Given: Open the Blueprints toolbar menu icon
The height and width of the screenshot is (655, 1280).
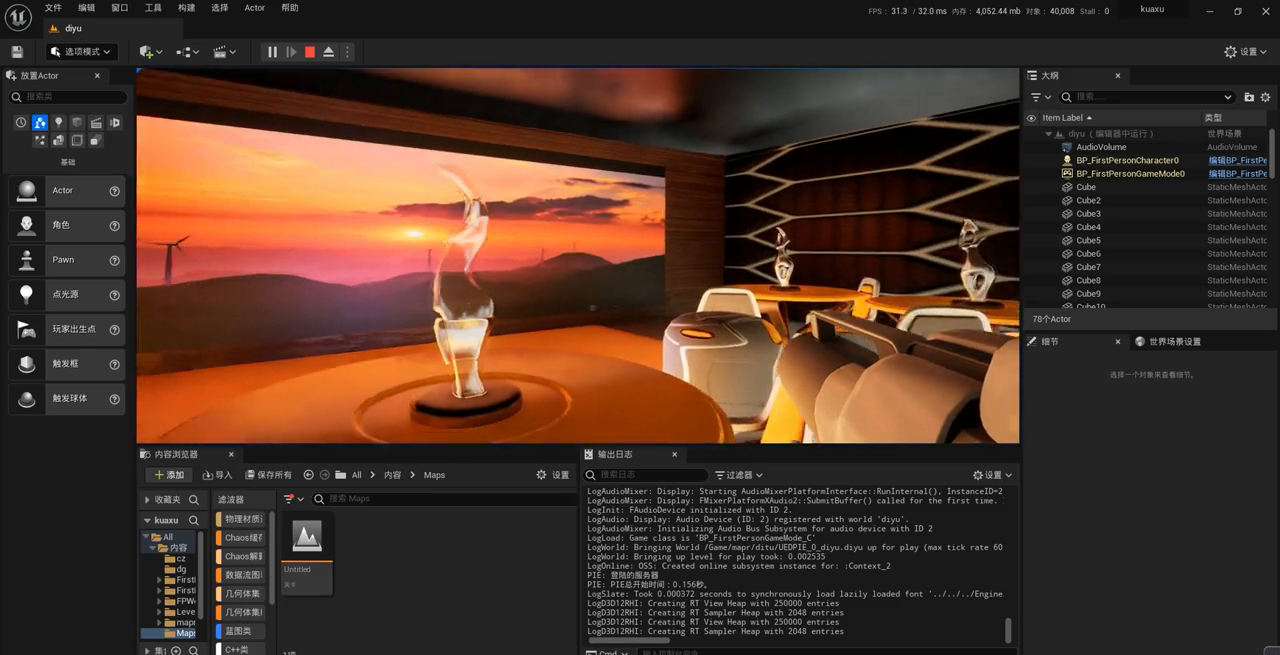Looking at the screenshot, I should [x=187, y=52].
